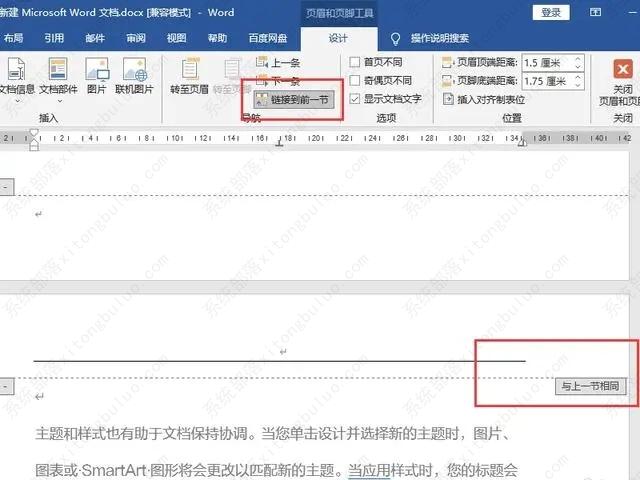640x480 pixels.
Task: Uncheck Show Document Text (显示文档文字)
Action: 355,99
